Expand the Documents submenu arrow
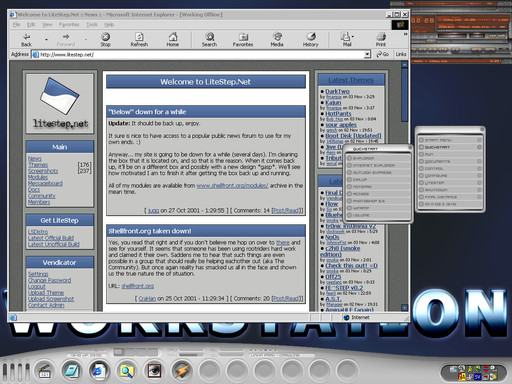The height and width of the screenshot is (384, 512). [x=479, y=161]
